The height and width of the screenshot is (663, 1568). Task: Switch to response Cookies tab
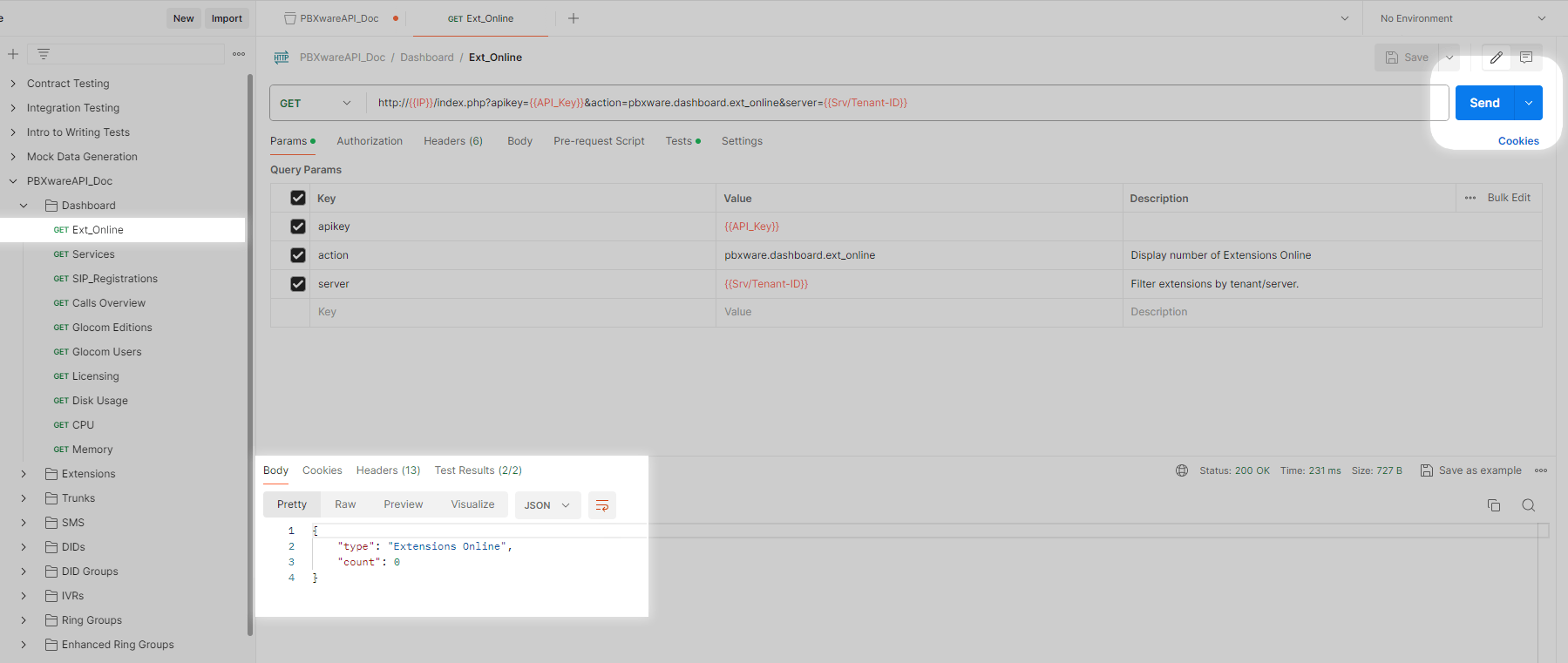[x=322, y=470]
